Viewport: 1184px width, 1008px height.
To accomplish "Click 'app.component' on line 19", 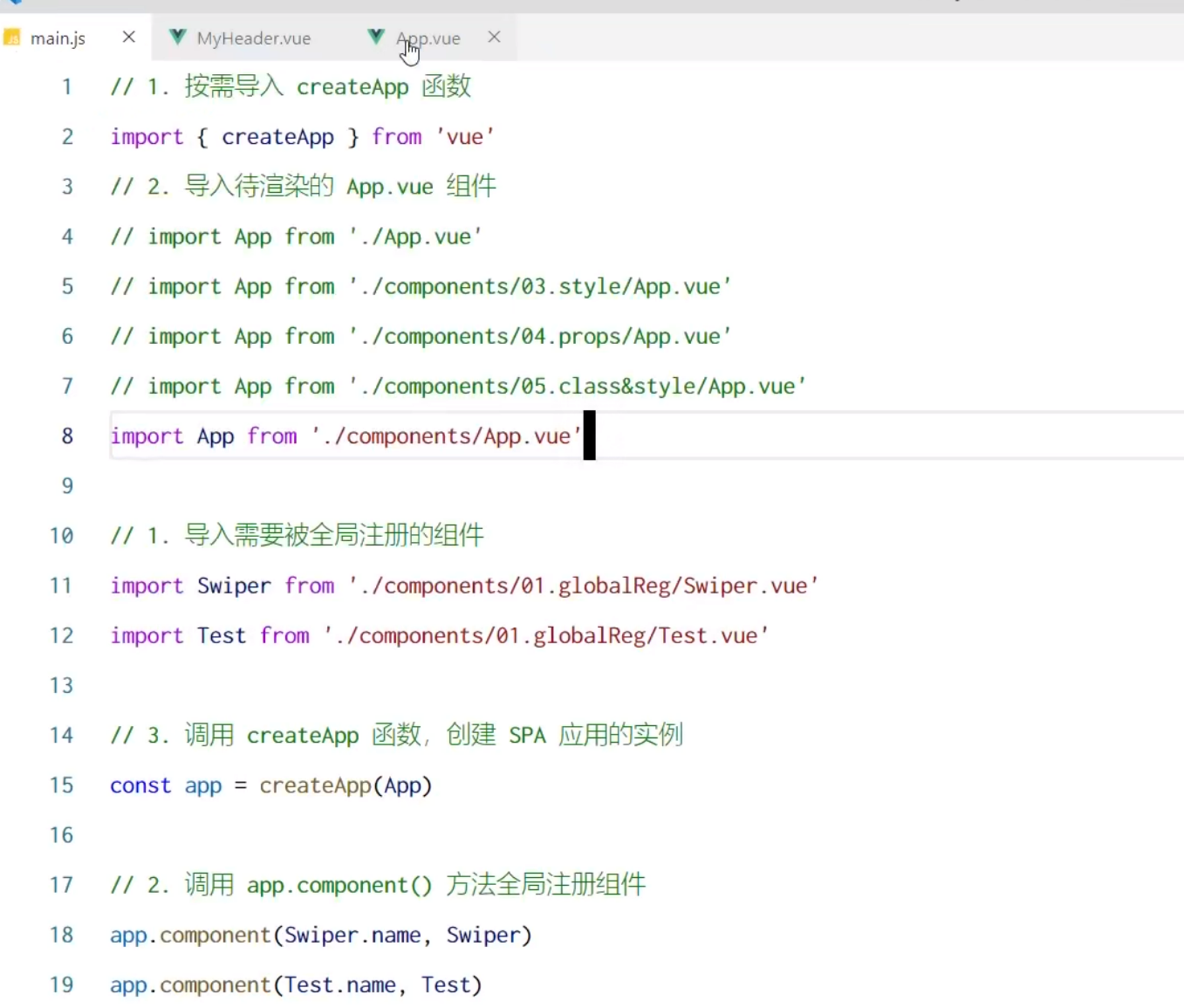I will click(190, 984).
